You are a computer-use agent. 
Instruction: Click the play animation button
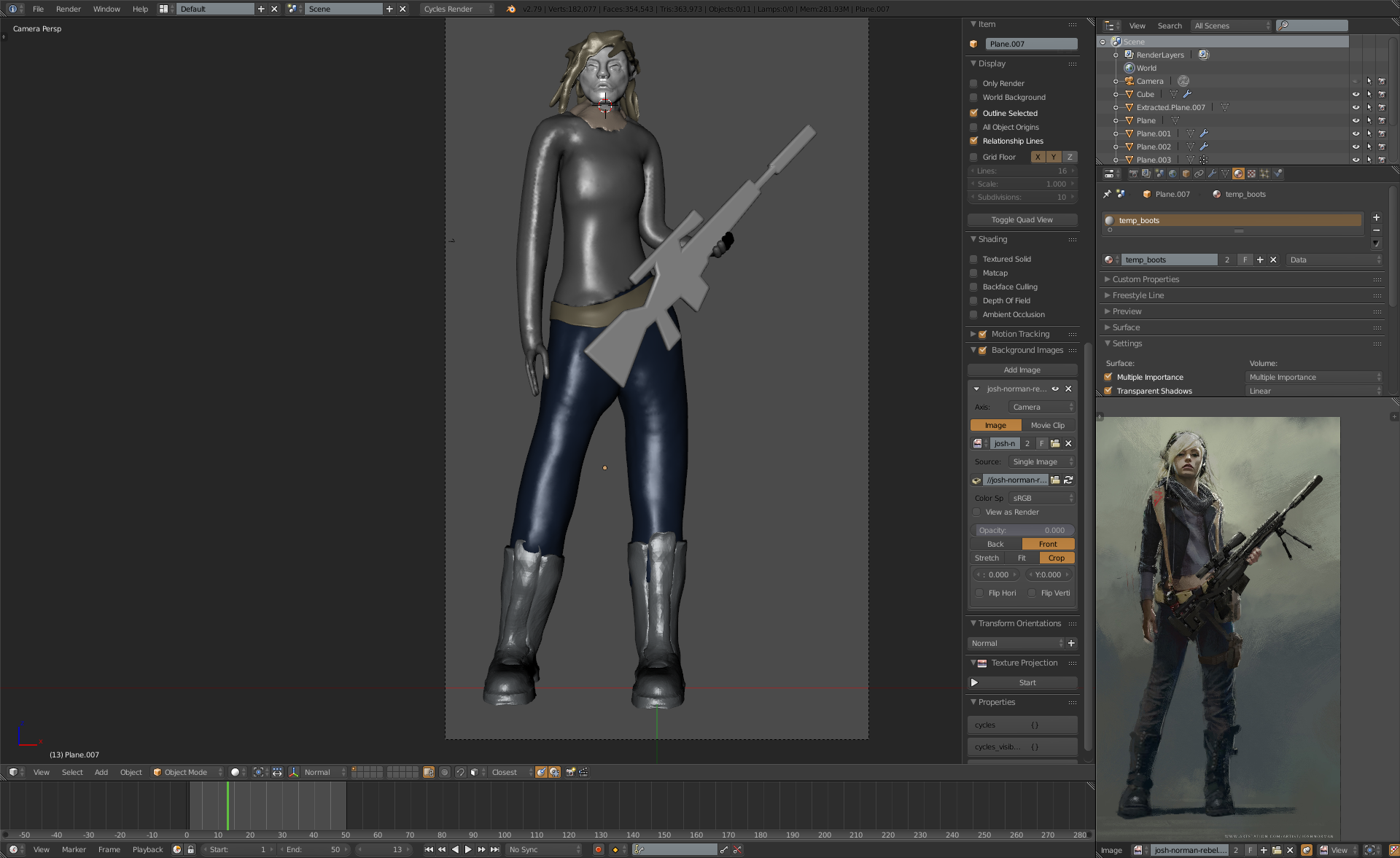[468, 849]
